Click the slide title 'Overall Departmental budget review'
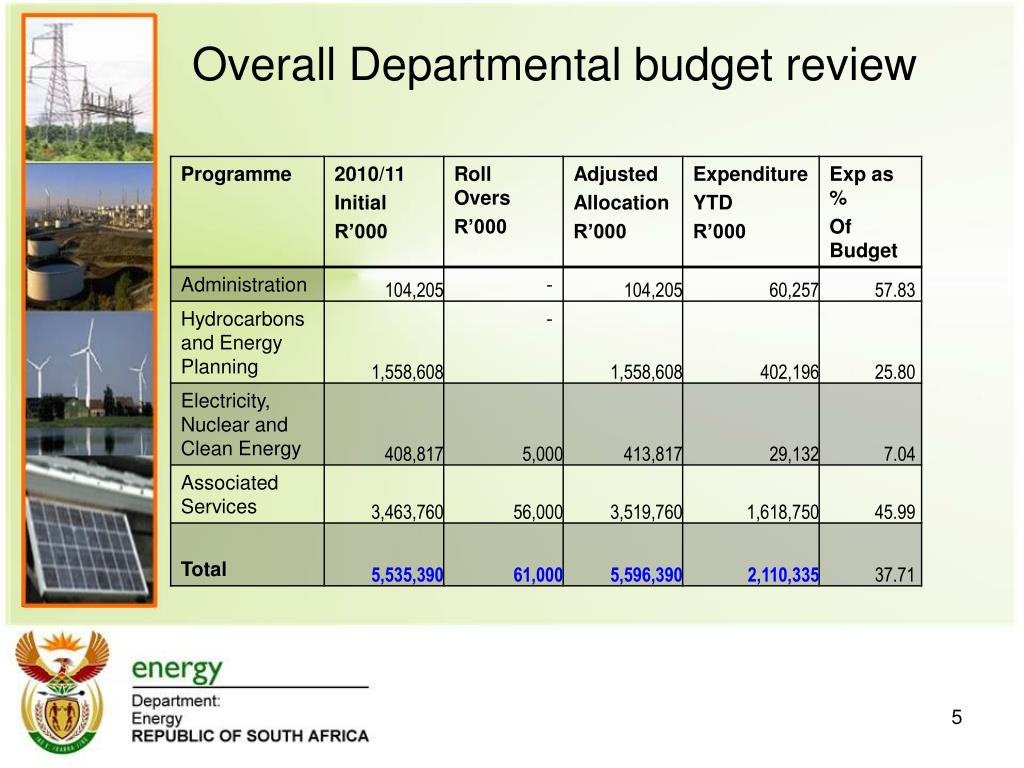 (x=554, y=65)
